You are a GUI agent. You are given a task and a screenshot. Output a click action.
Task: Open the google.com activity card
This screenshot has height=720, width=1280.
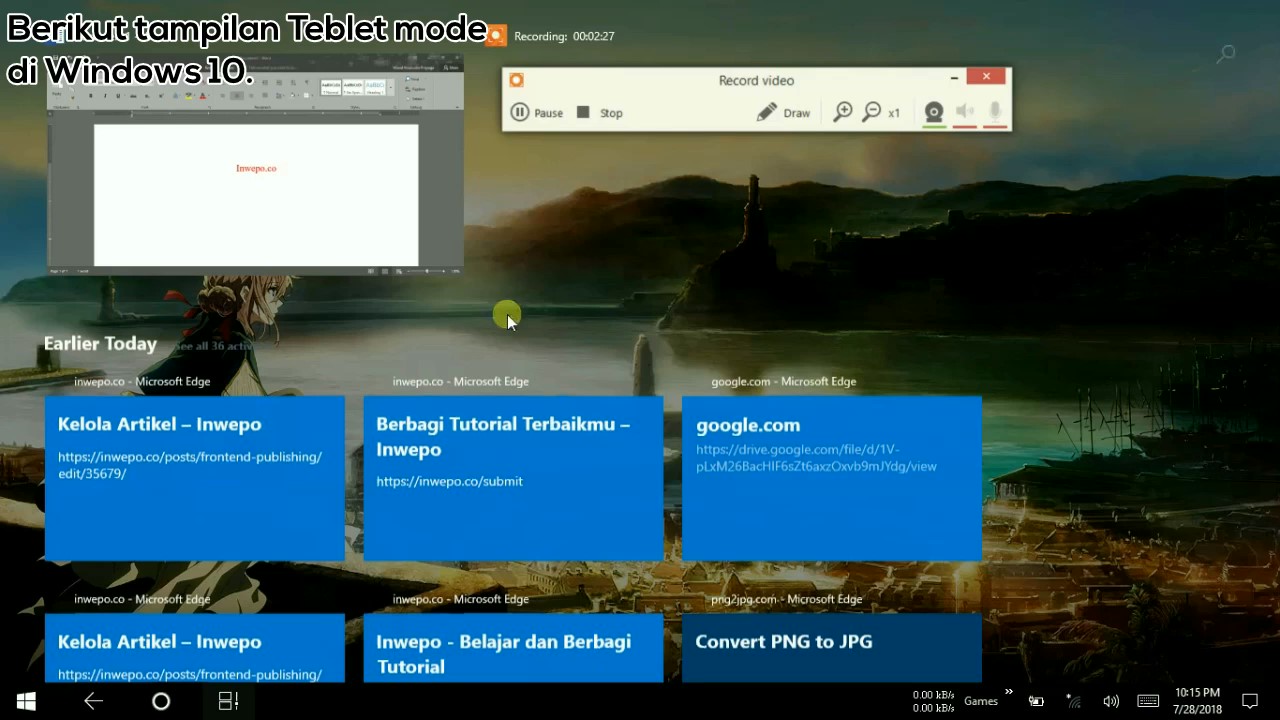[831, 478]
